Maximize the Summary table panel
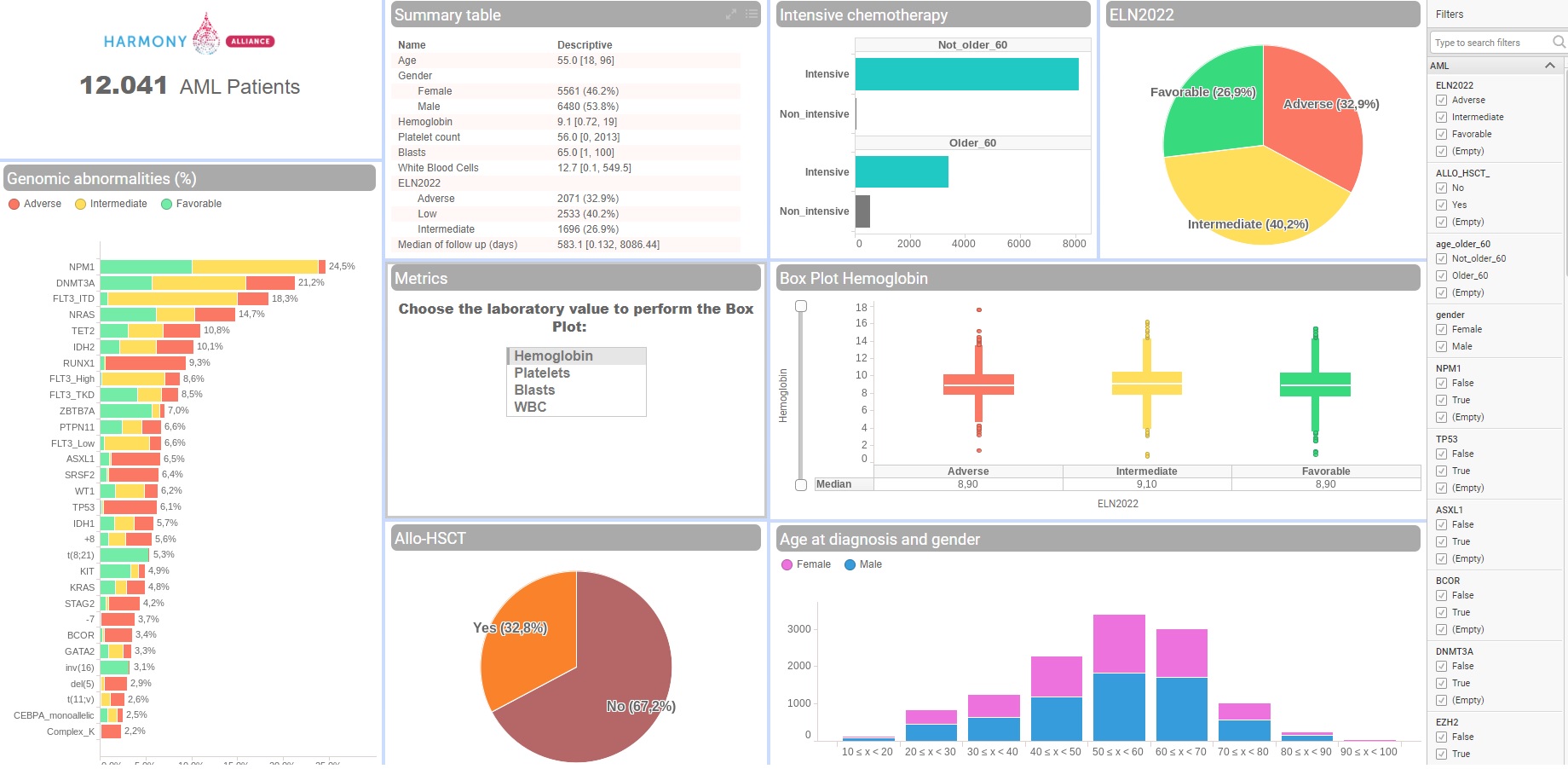This screenshot has height=769, width=1568. (x=730, y=14)
